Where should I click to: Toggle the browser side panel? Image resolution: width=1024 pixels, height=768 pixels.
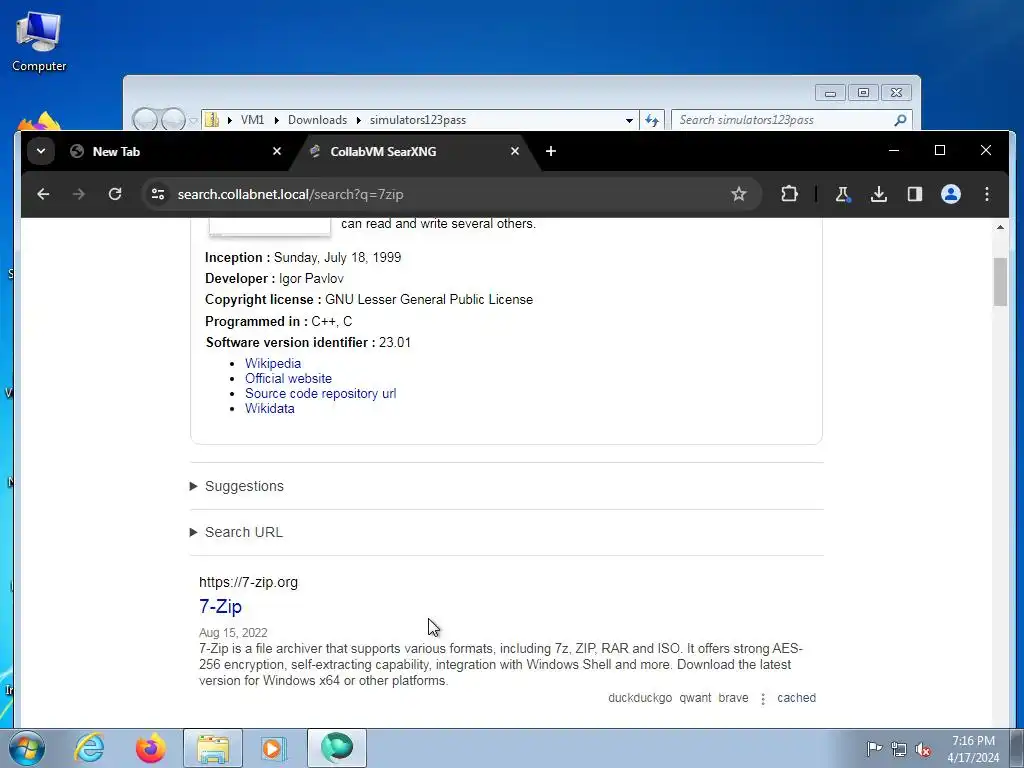click(x=914, y=194)
